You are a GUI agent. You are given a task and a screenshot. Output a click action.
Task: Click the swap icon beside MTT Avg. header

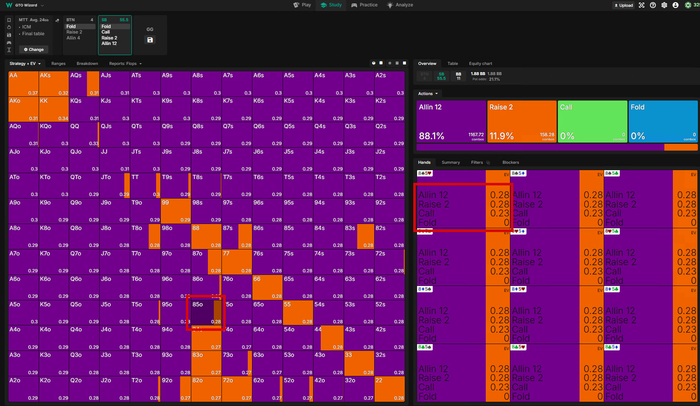pyautogui.click(x=57, y=20)
